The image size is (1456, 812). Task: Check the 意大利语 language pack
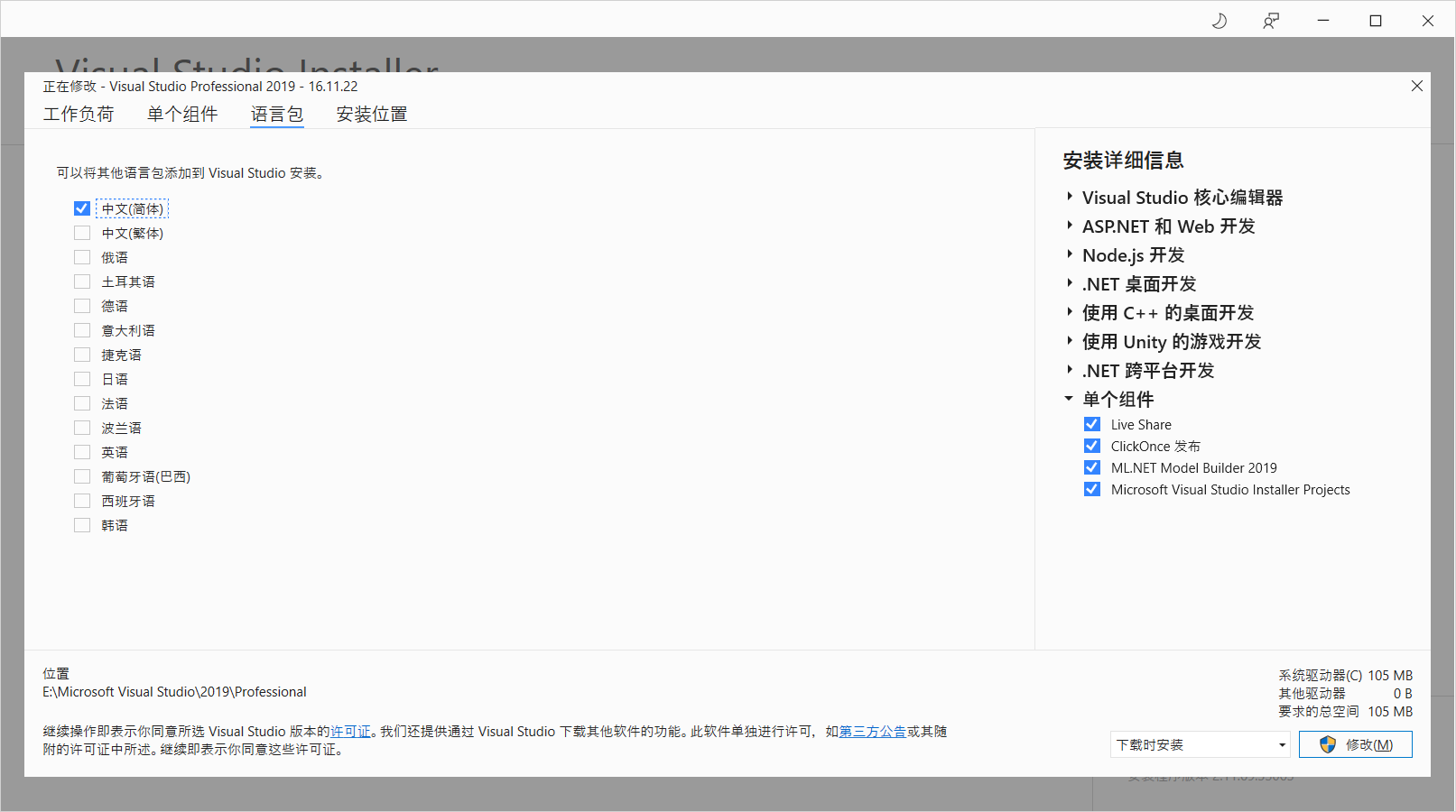82,330
